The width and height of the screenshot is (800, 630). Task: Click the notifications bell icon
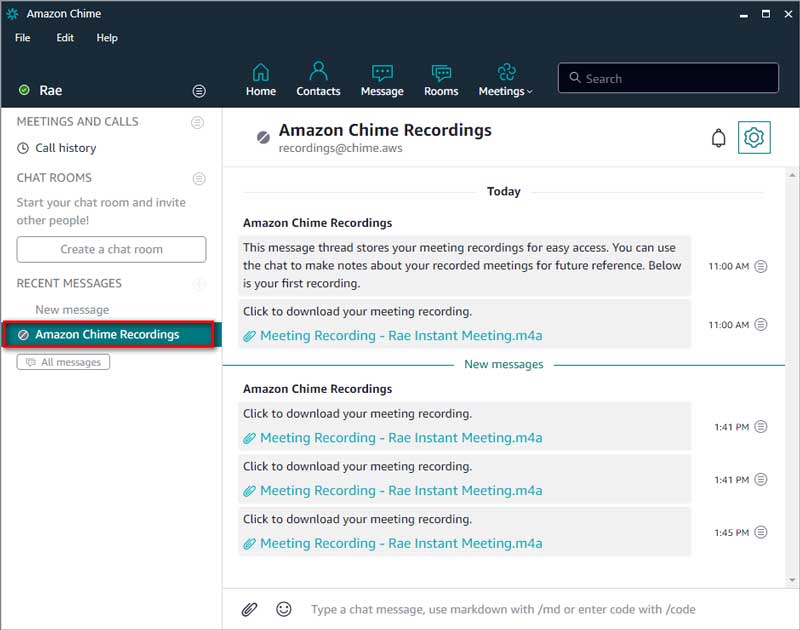pyautogui.click(x=718, y=137)
